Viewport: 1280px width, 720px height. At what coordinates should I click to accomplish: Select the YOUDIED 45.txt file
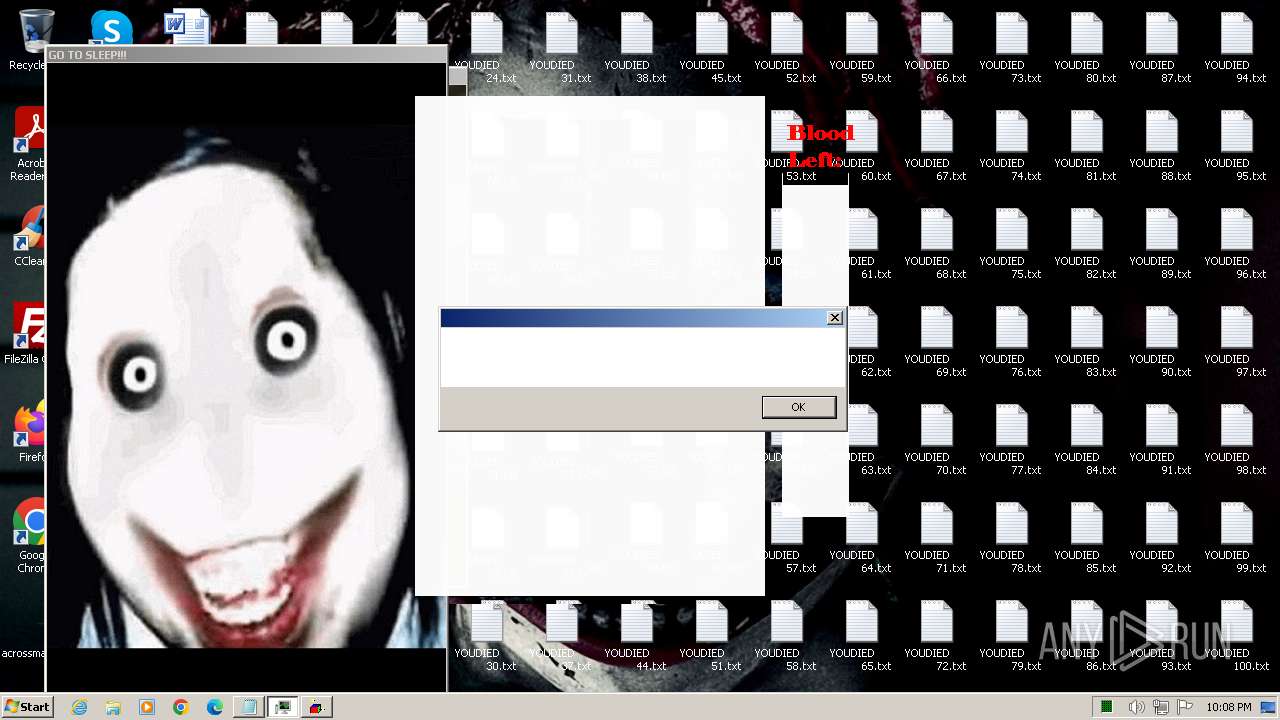[x=711, y=48]
